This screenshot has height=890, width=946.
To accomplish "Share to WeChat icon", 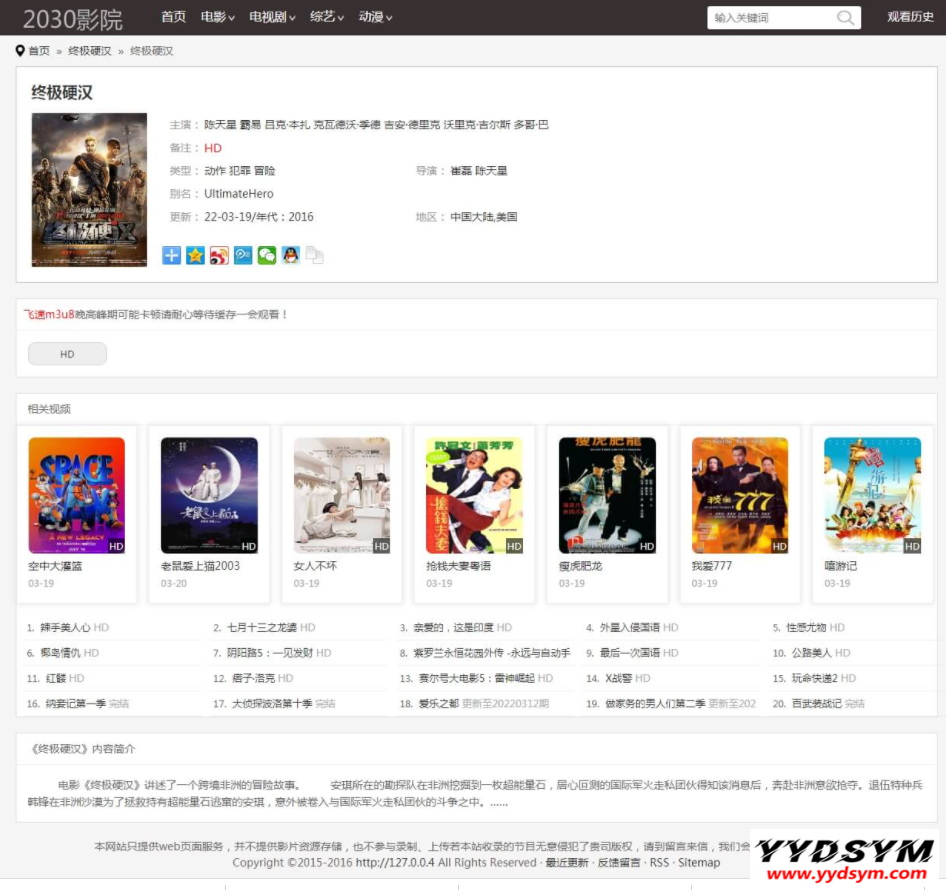I will [267, 255].
